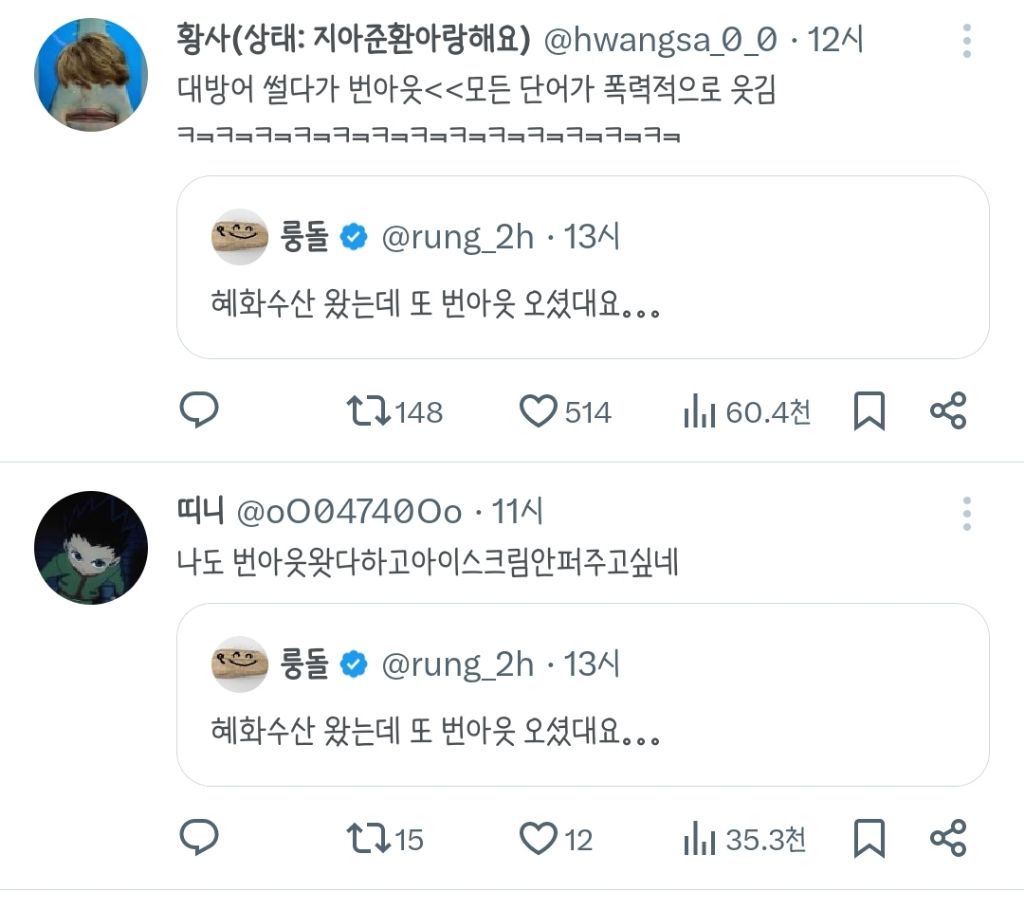Open the 띠니 profile avatar
The width and height of the screenshot is (1024, 908).
(91, 547)
